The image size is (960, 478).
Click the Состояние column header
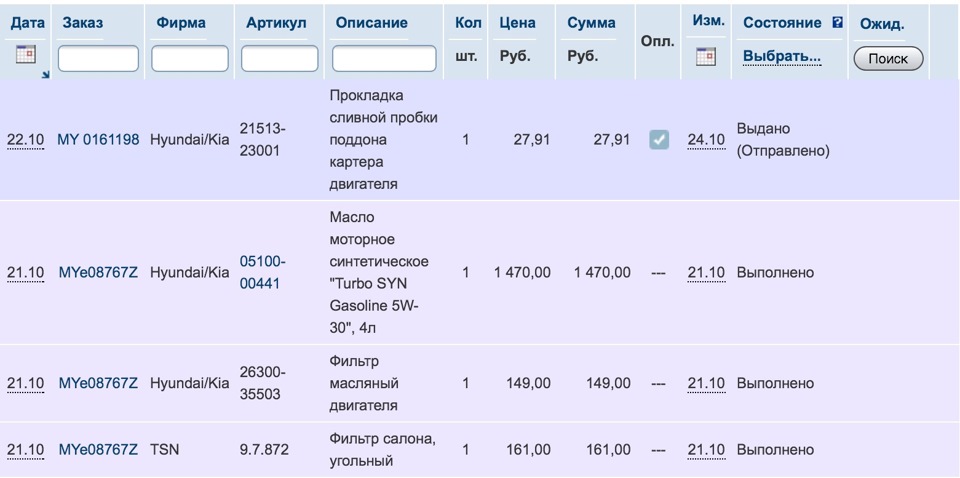[782, 23]
